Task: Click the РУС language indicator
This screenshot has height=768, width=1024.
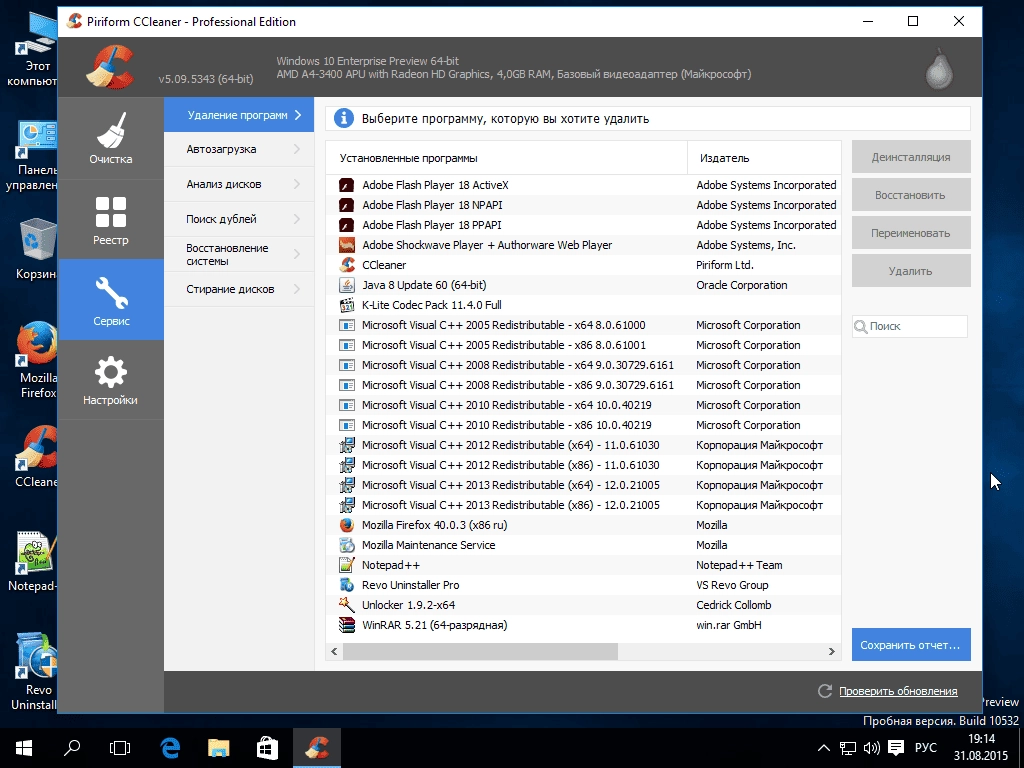Action: pos(925,748)
